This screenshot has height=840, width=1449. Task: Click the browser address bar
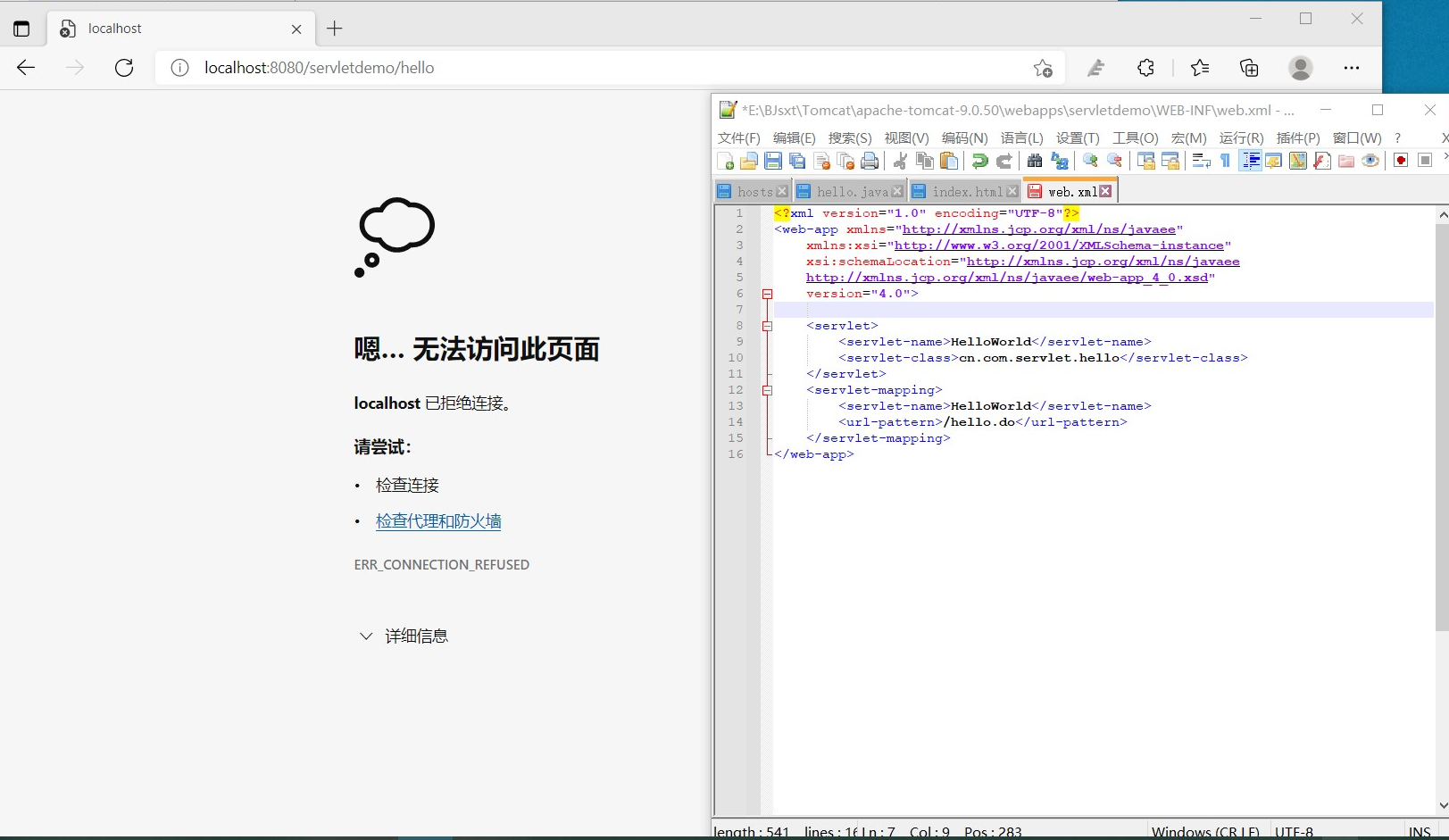pyautogui.click(x=610, y=68)
